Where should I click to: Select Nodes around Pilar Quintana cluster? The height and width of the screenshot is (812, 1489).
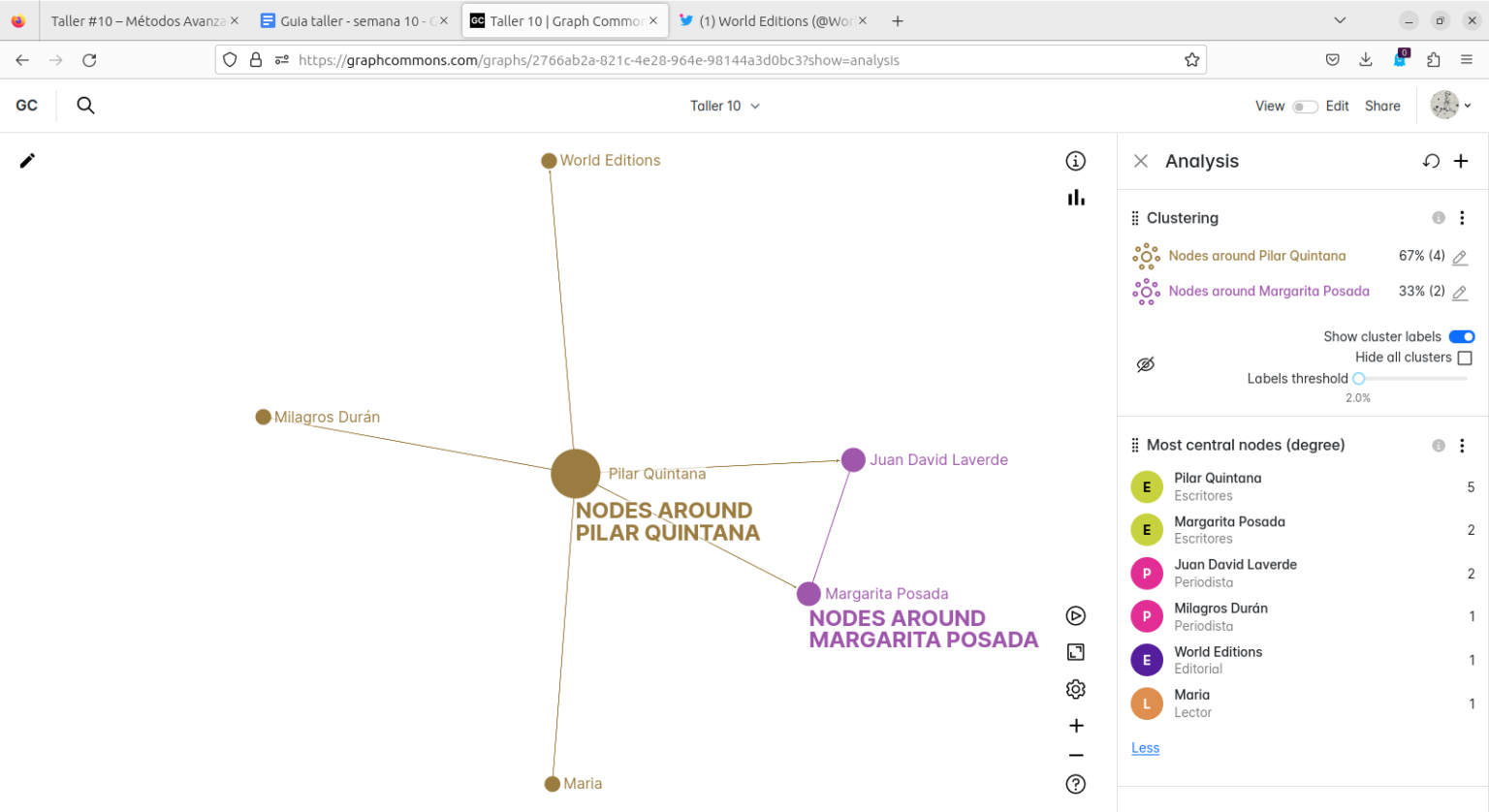(x=1256, y=256)
